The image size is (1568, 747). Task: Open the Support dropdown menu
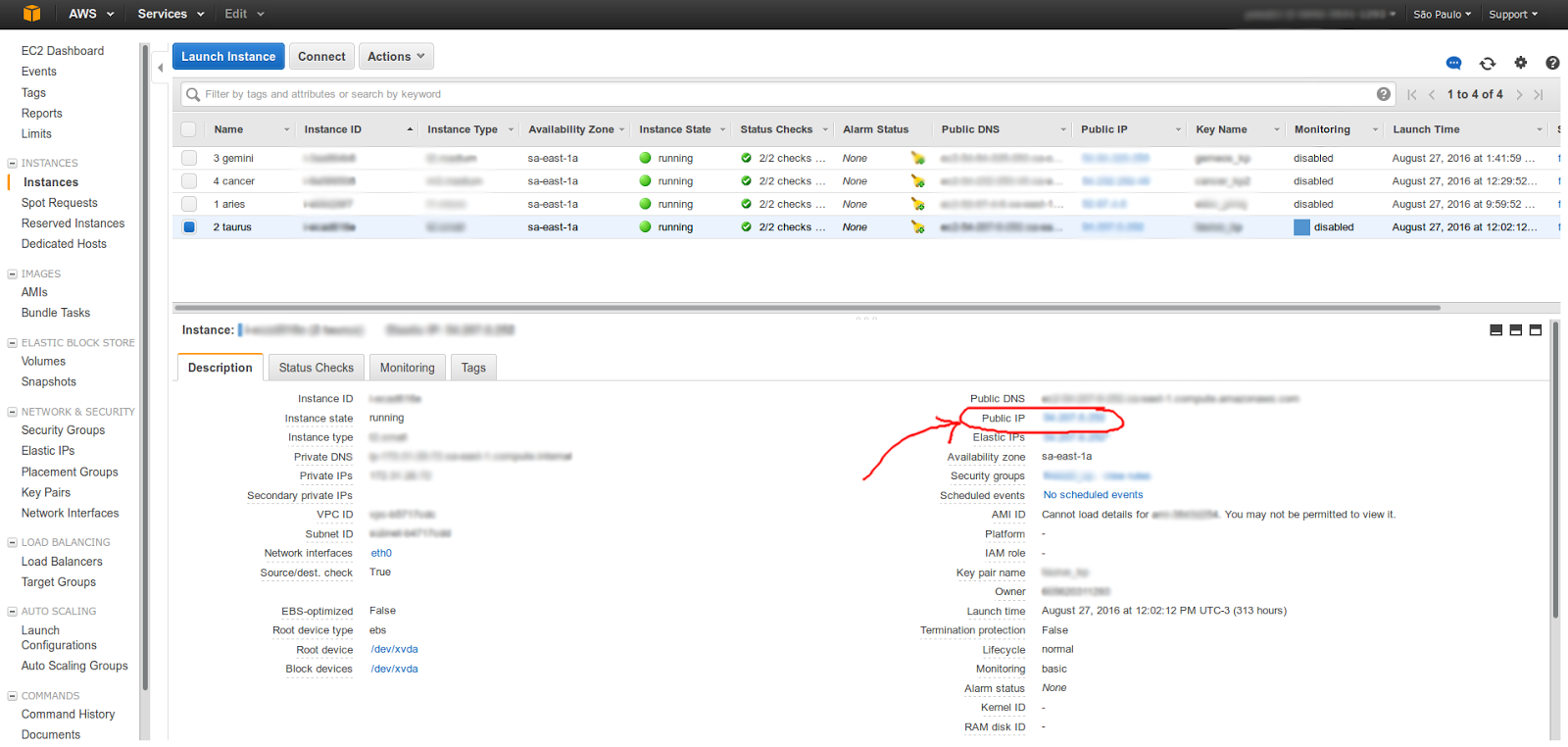(1513, 15)
